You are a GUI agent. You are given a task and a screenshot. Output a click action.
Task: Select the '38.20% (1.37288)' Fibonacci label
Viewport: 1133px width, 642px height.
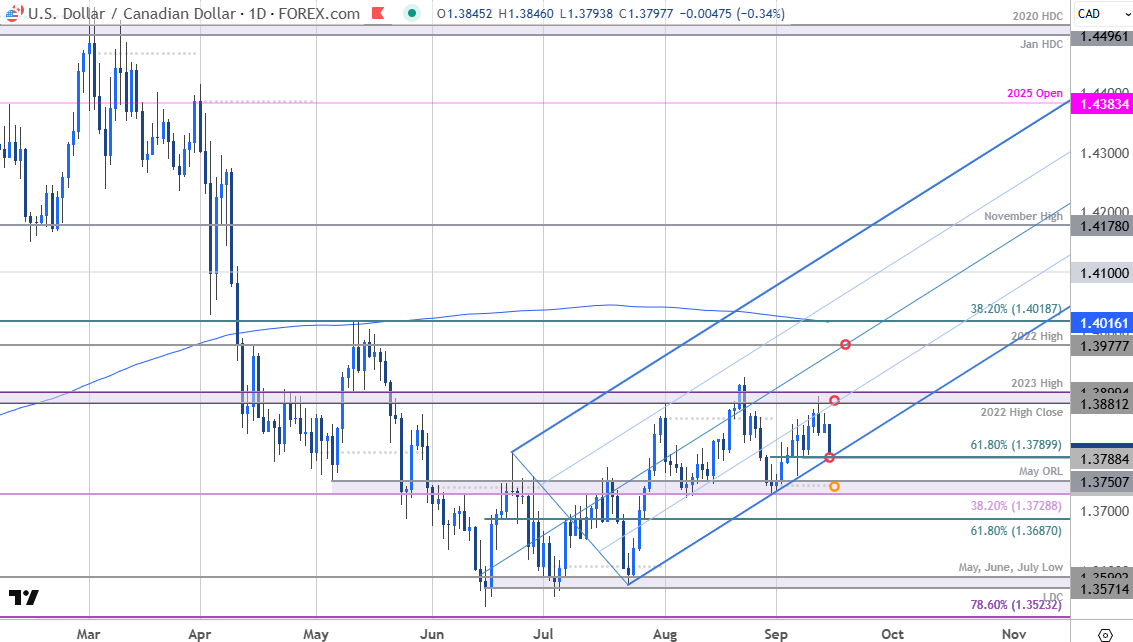click(1017, 506)
